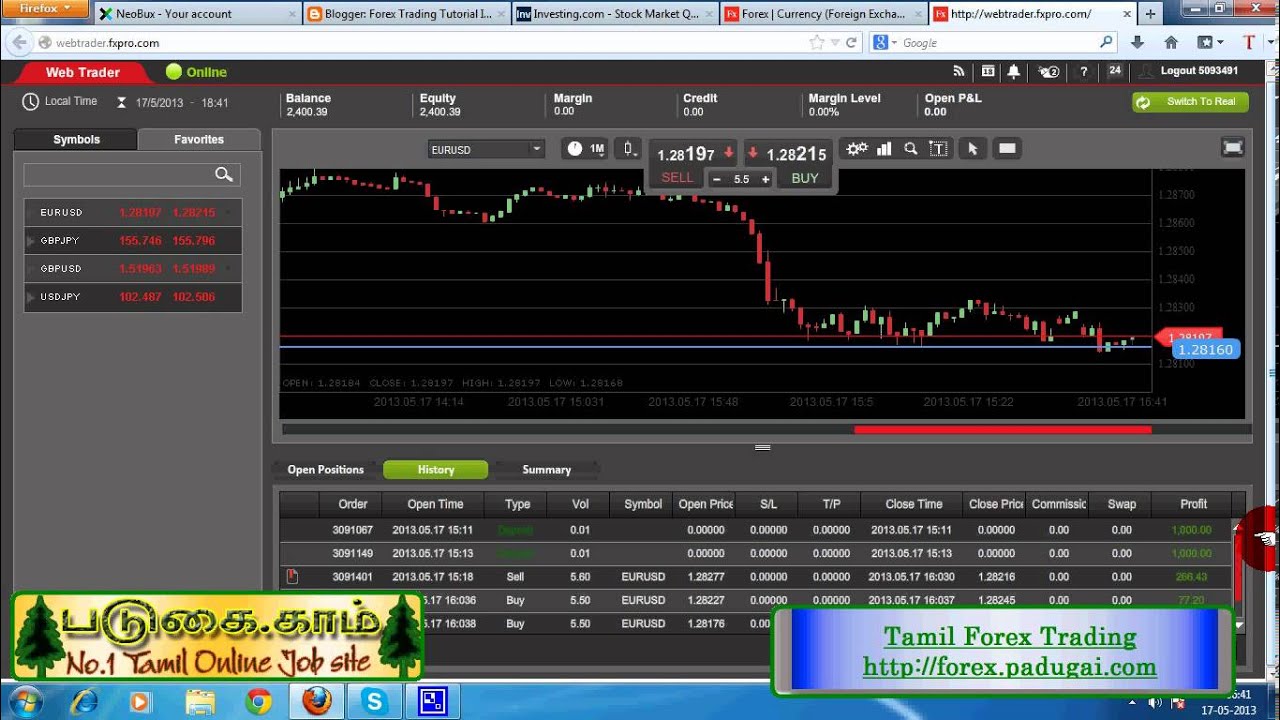Image resolution: width=1280 pixels, height=720 pixels.
Task: Click the BUY button
Action: click(x=805, y=178)
